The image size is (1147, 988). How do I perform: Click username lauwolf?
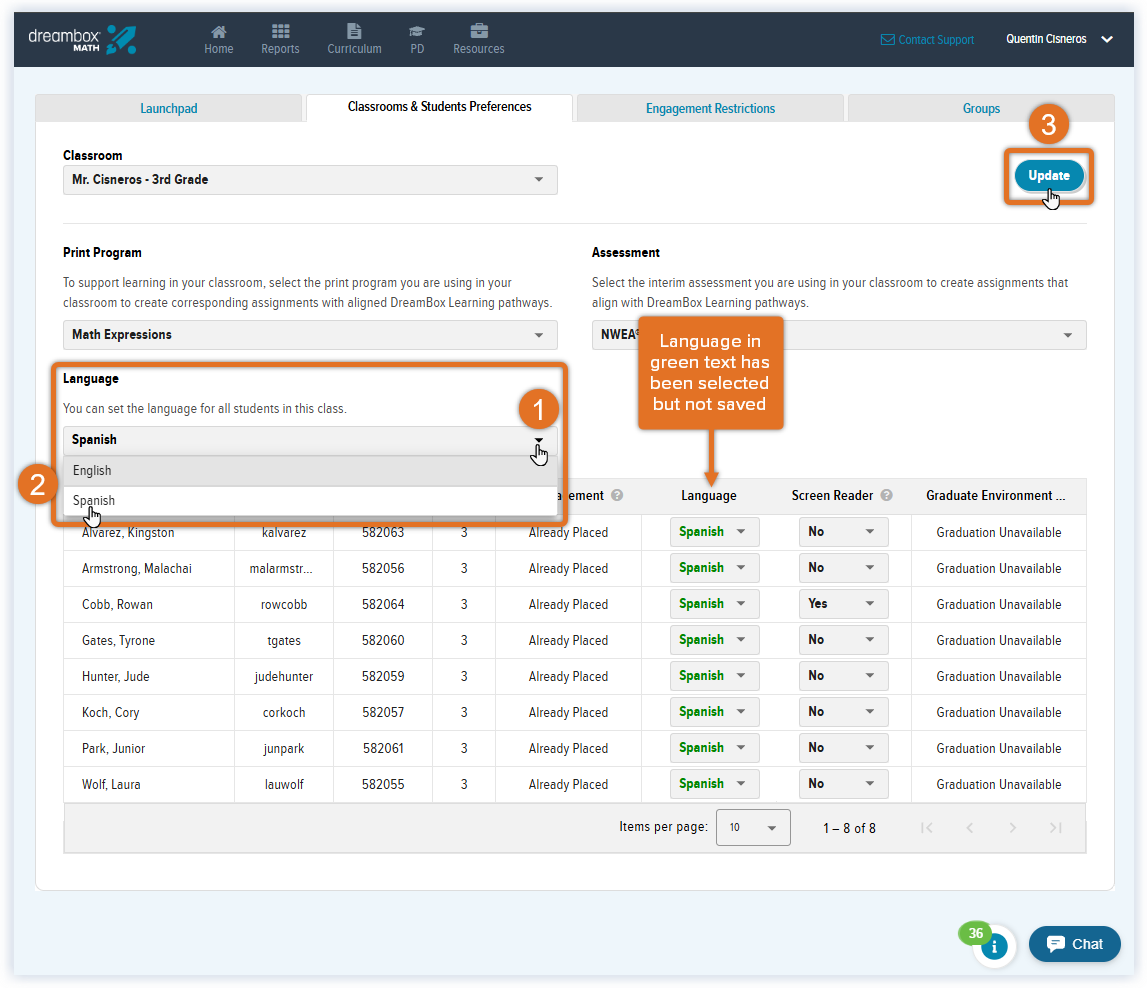(284, 784)
